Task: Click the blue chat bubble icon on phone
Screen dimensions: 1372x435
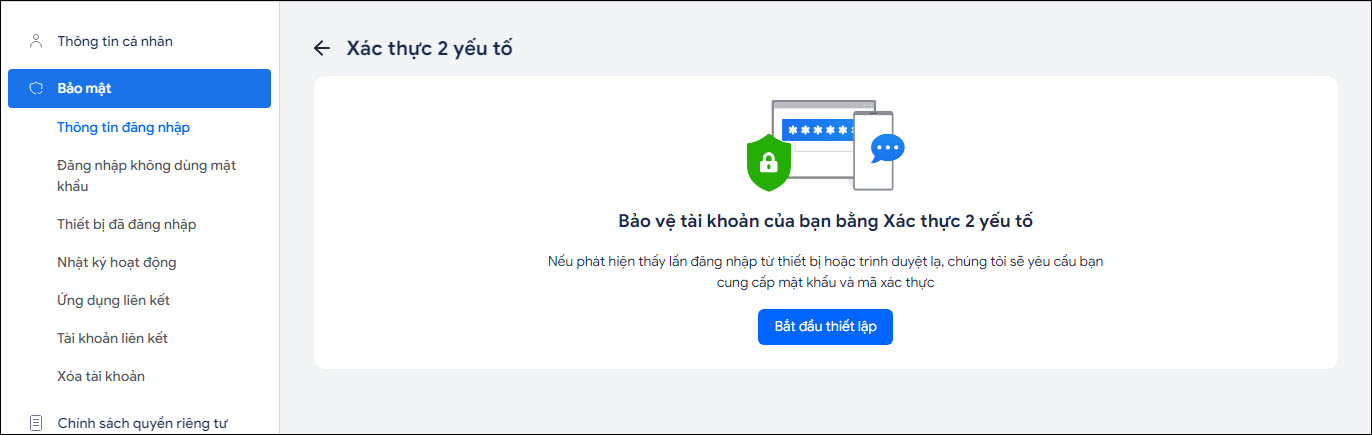Action: [x=887, y=149]
